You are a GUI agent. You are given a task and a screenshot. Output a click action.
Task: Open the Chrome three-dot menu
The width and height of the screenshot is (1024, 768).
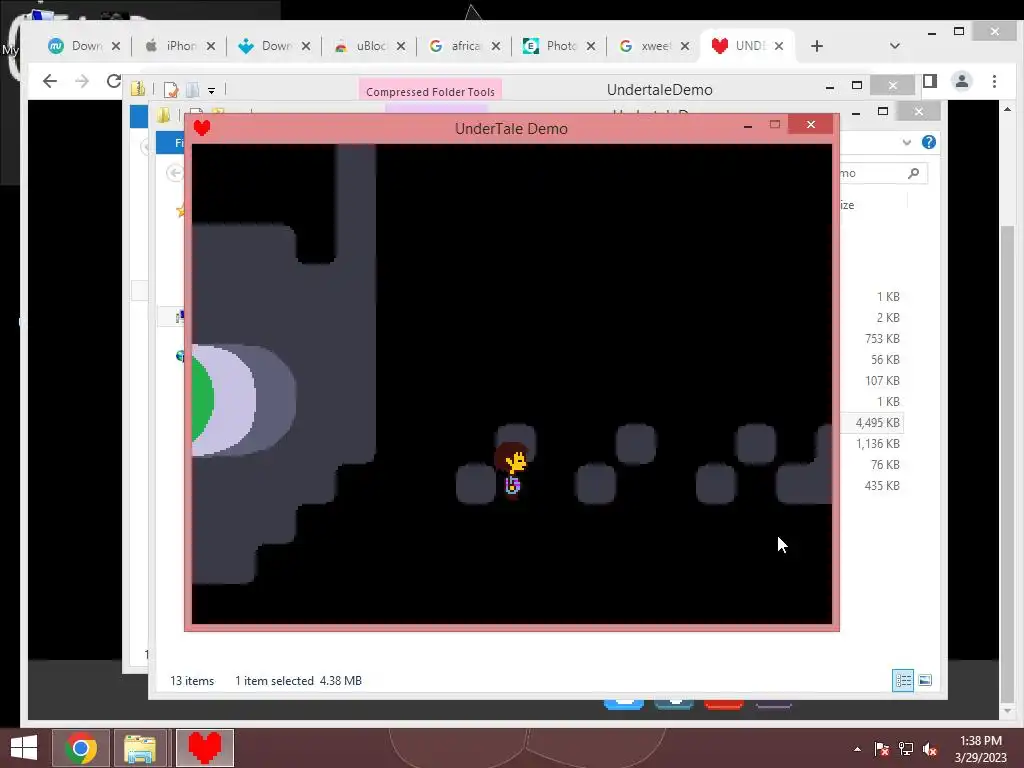(x=994, y=81)
